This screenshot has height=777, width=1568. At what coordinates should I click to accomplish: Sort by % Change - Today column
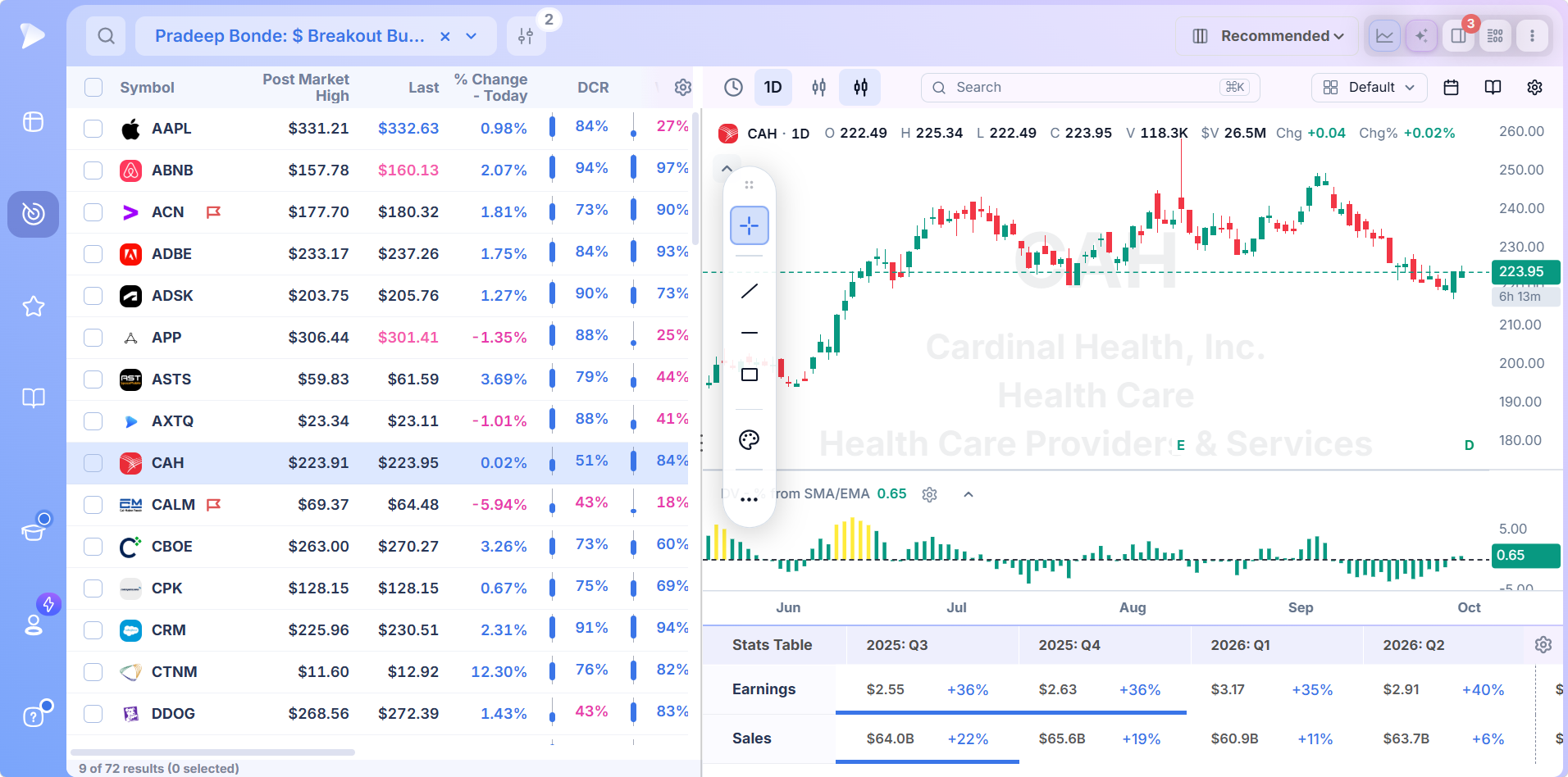pos(491,88)
